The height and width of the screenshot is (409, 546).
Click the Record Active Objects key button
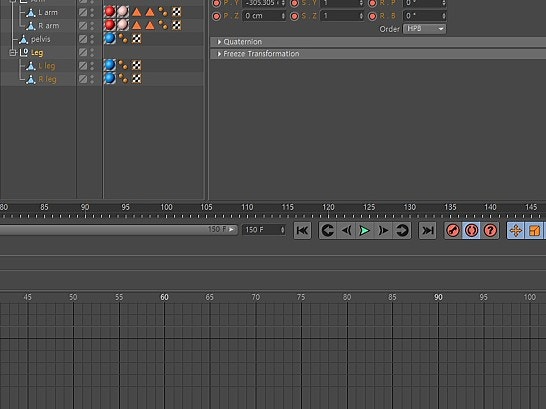point(453,230)
